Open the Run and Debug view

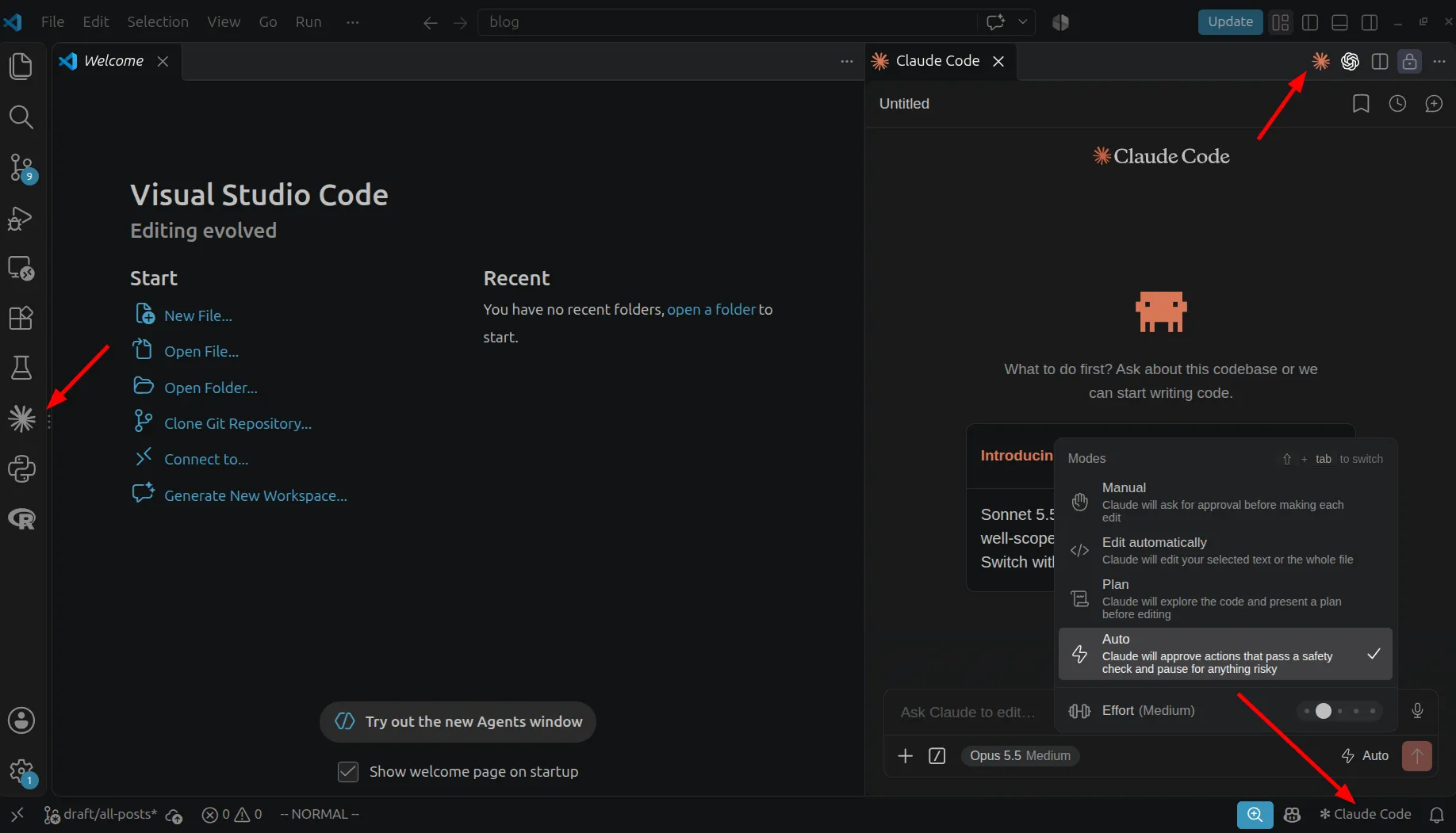pos(21,218)
